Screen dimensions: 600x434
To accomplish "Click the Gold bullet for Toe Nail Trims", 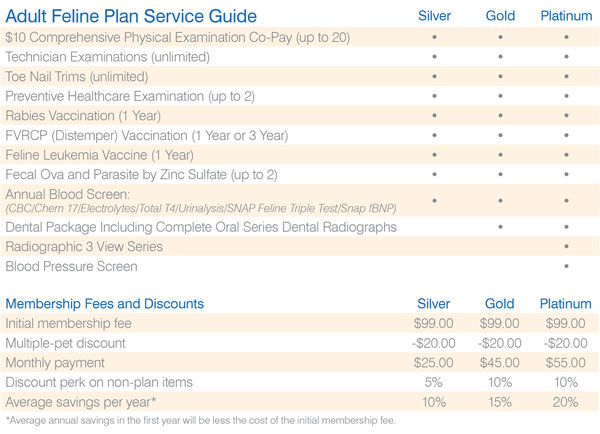I will click(500, 76).
